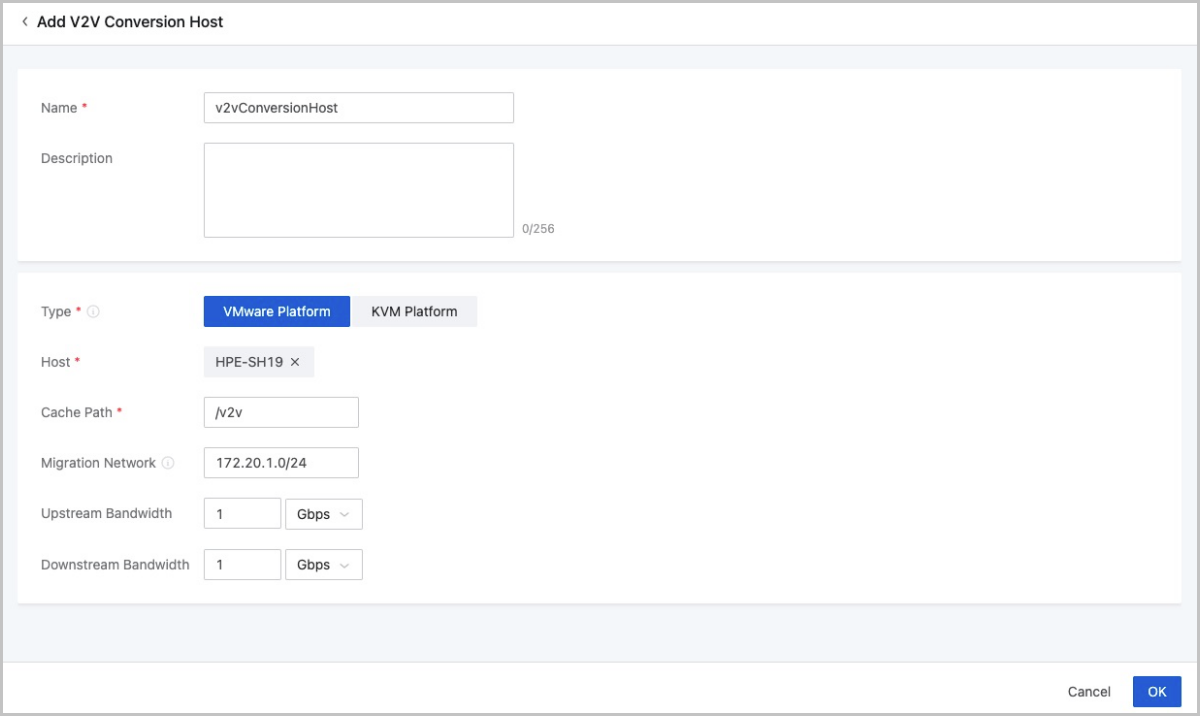The image size is (1200, 716).
Task: Click the Cache Path input field
Action: click(280, 413)
